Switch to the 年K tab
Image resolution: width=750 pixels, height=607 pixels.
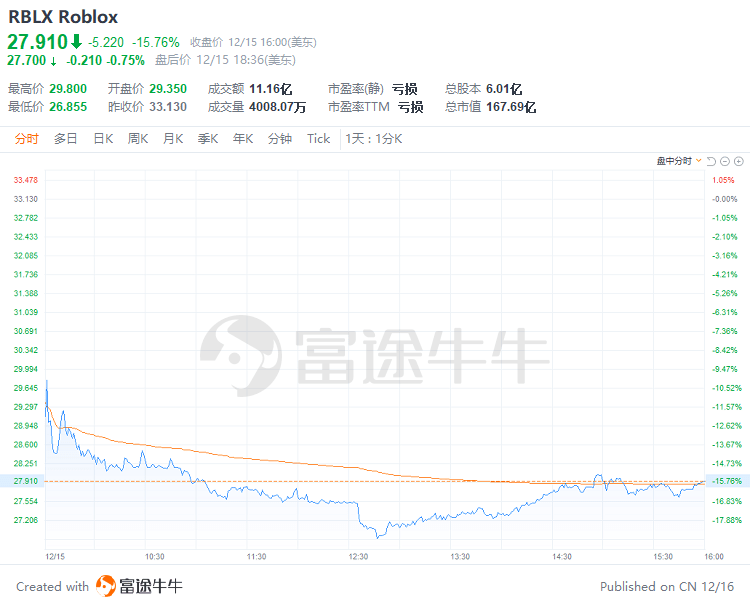[x=243, y=139]
